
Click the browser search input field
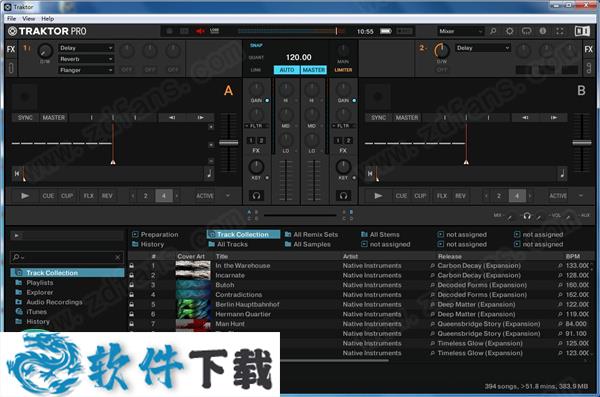(x=67, y=257)
